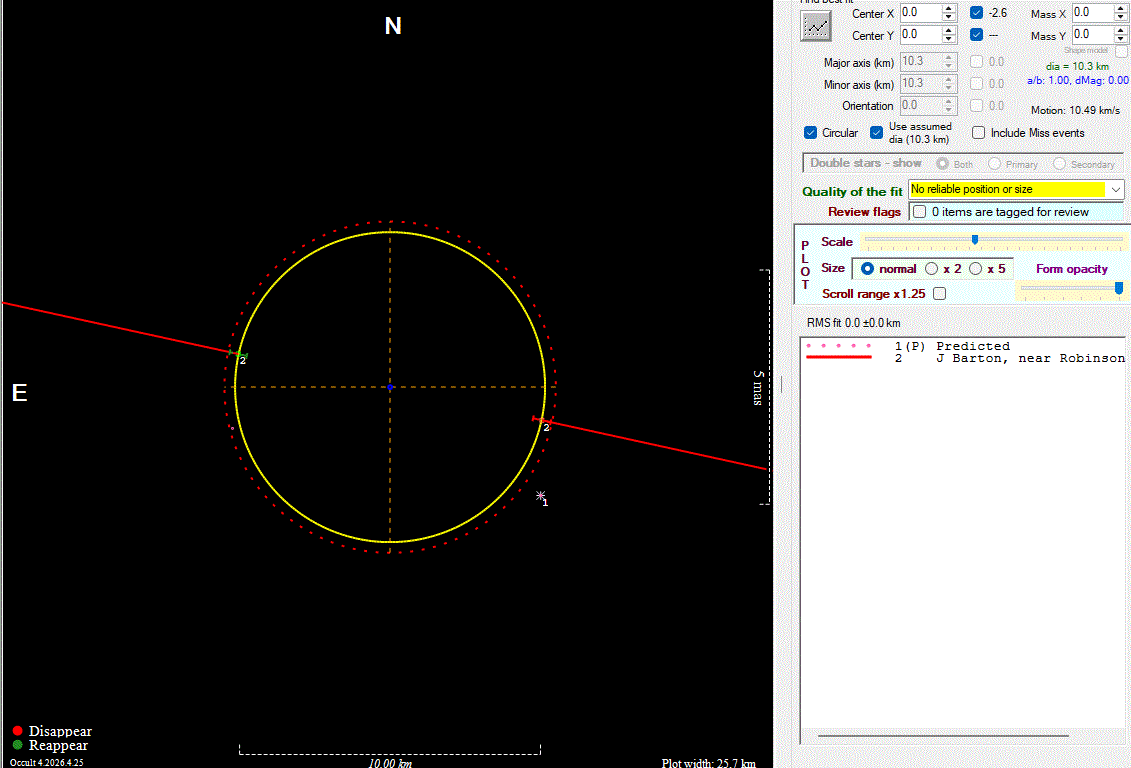The width and height of the screenshot is (1131, 768).
Task: Click the Scale slider handle
Action: coord(975,239)
